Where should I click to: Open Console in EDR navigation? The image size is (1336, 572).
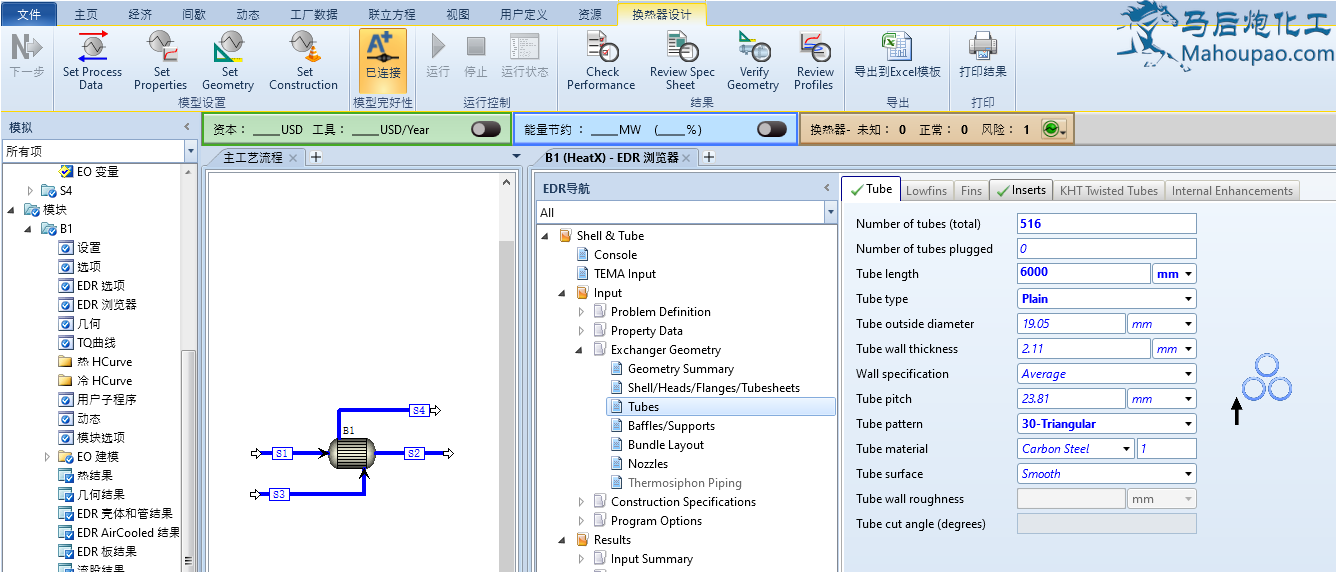click(615, 255)
